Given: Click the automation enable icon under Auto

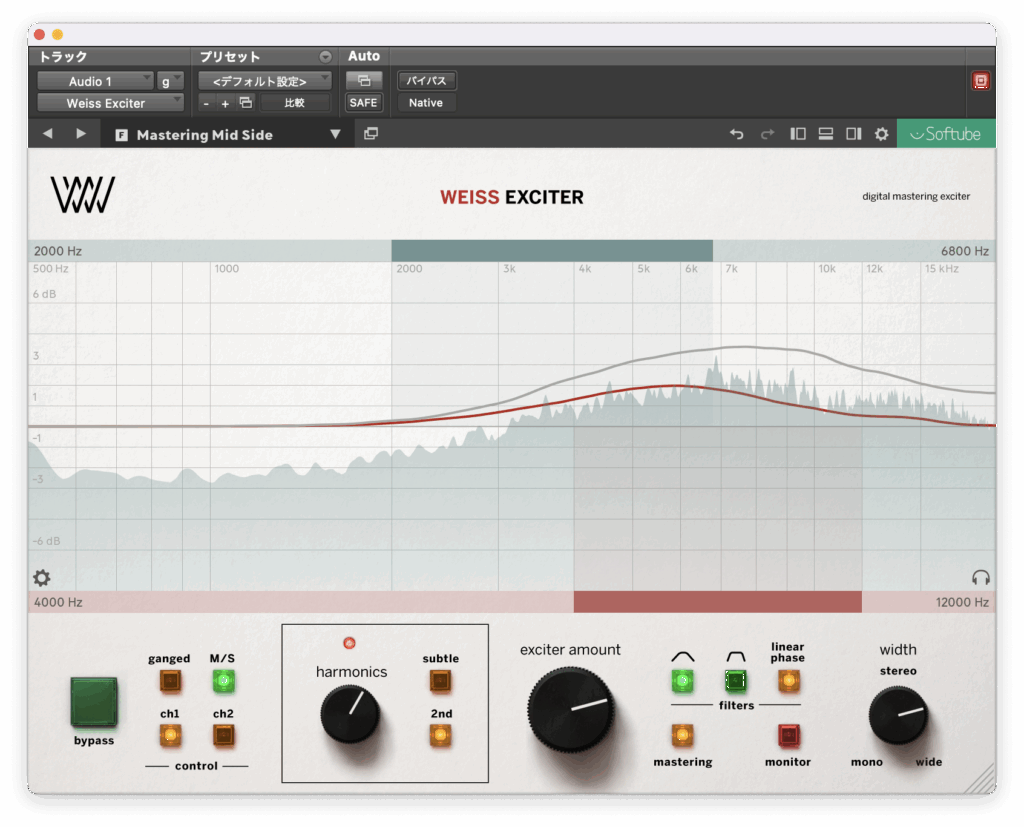Looking at the screenshot, I should click(364, 81).
